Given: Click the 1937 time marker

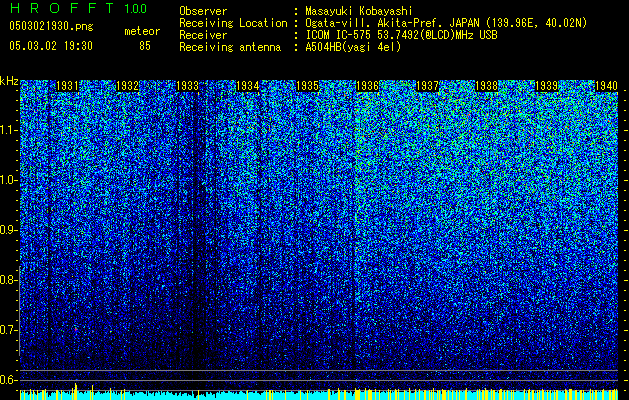Looking at the screenshot, I should [428, 86].
